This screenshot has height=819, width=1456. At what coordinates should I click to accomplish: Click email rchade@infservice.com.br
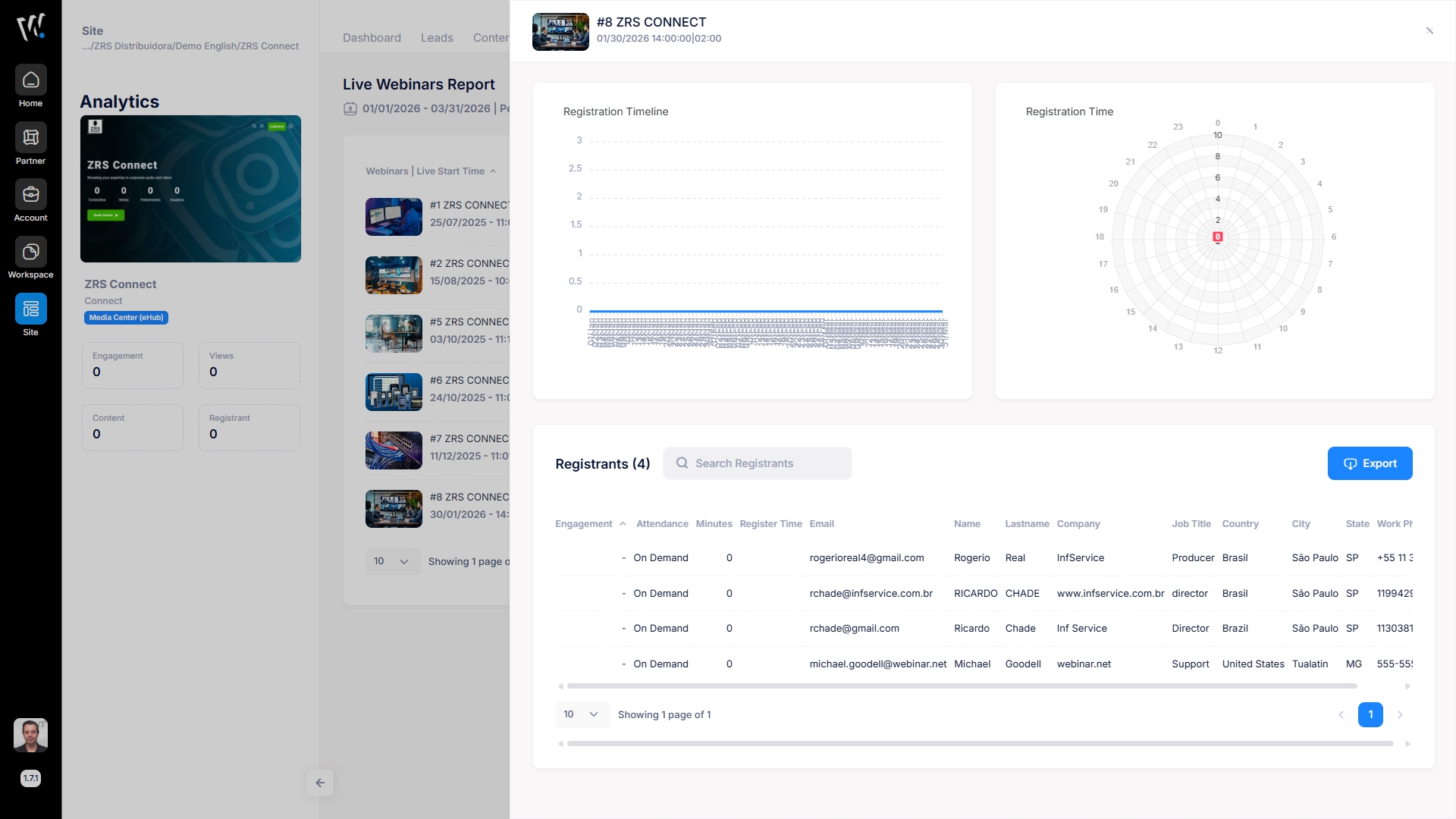pos(871,594)
